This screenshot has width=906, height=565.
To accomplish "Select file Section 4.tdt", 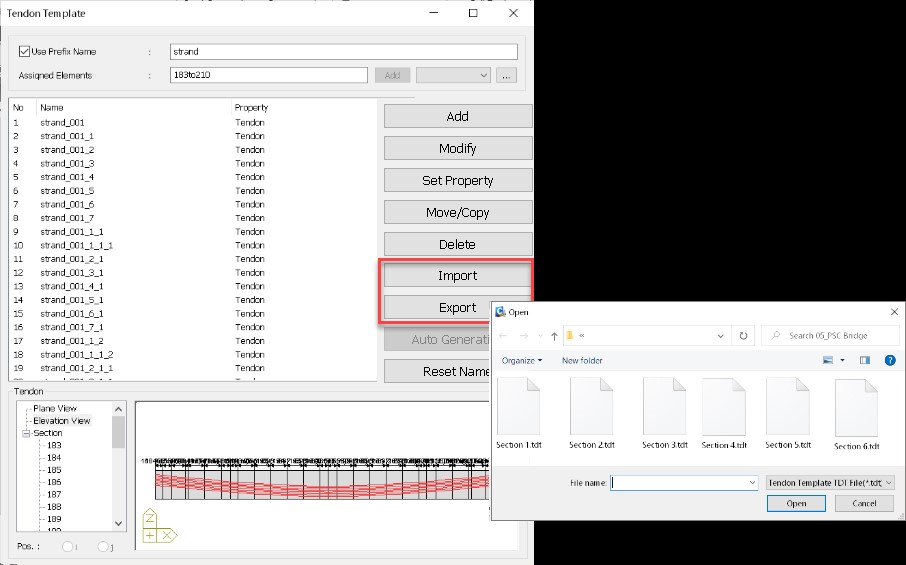I will tap(724, 414).
